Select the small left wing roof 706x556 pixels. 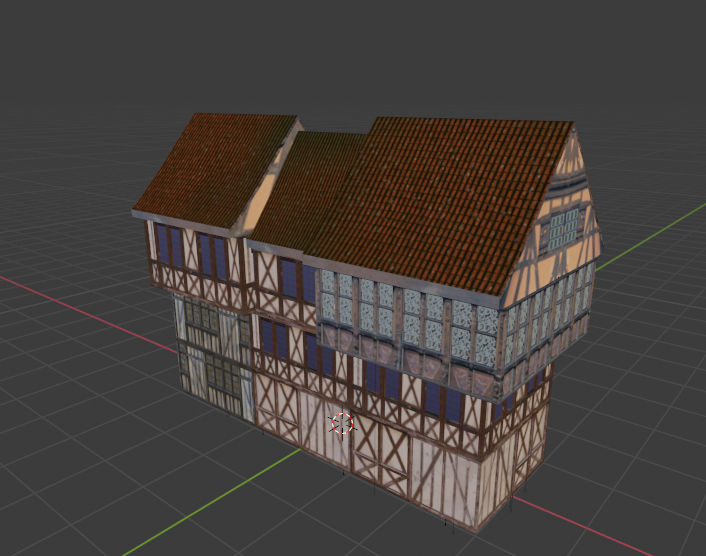point(216,169)
